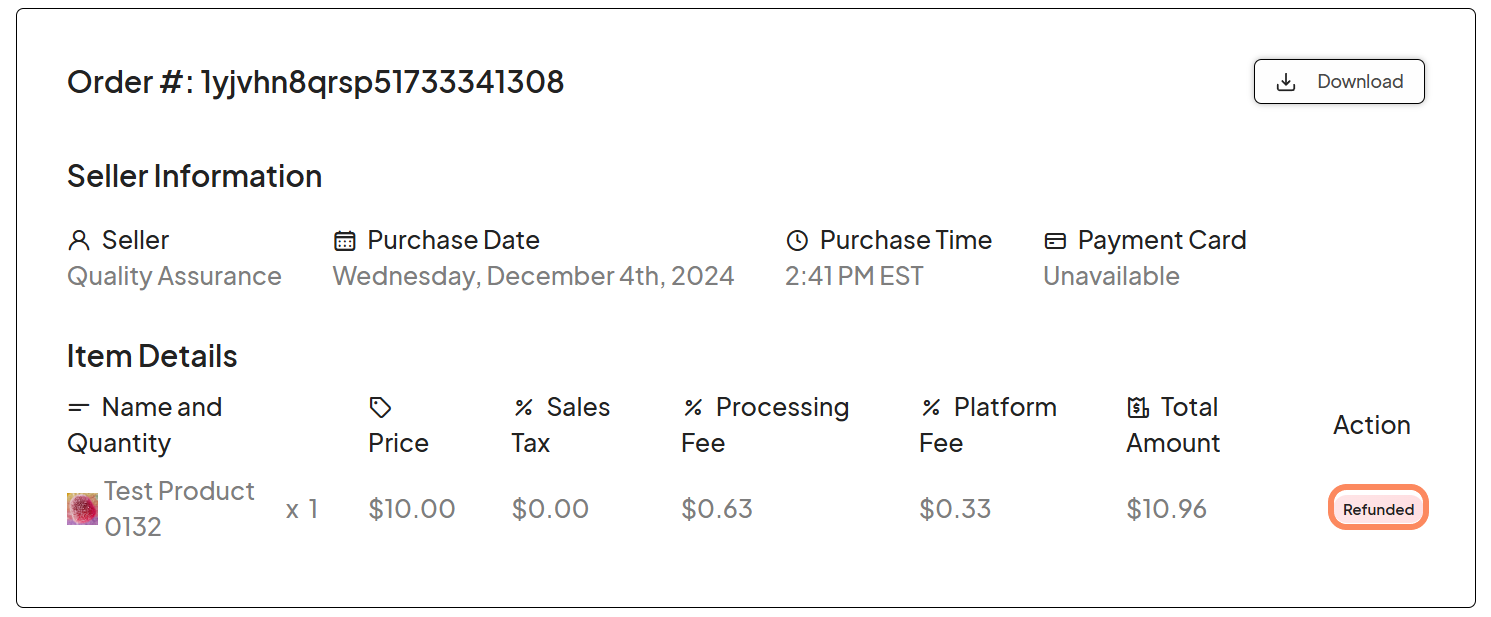Click the calendar icon next to Purchase Date
Viewport: 1491px width, 617px height.
point(344,240)
